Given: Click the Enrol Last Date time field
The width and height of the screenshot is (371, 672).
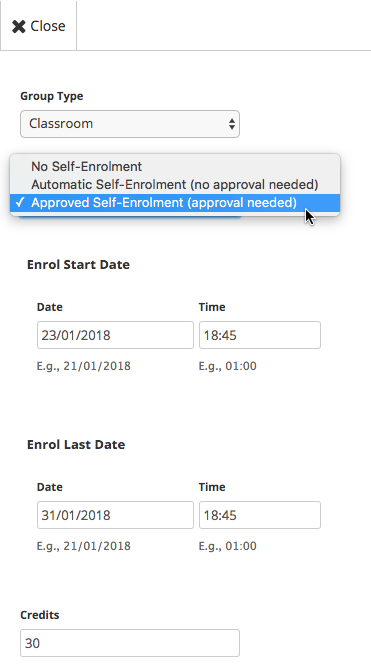Looking at the screenshot, I should [260, 515].
